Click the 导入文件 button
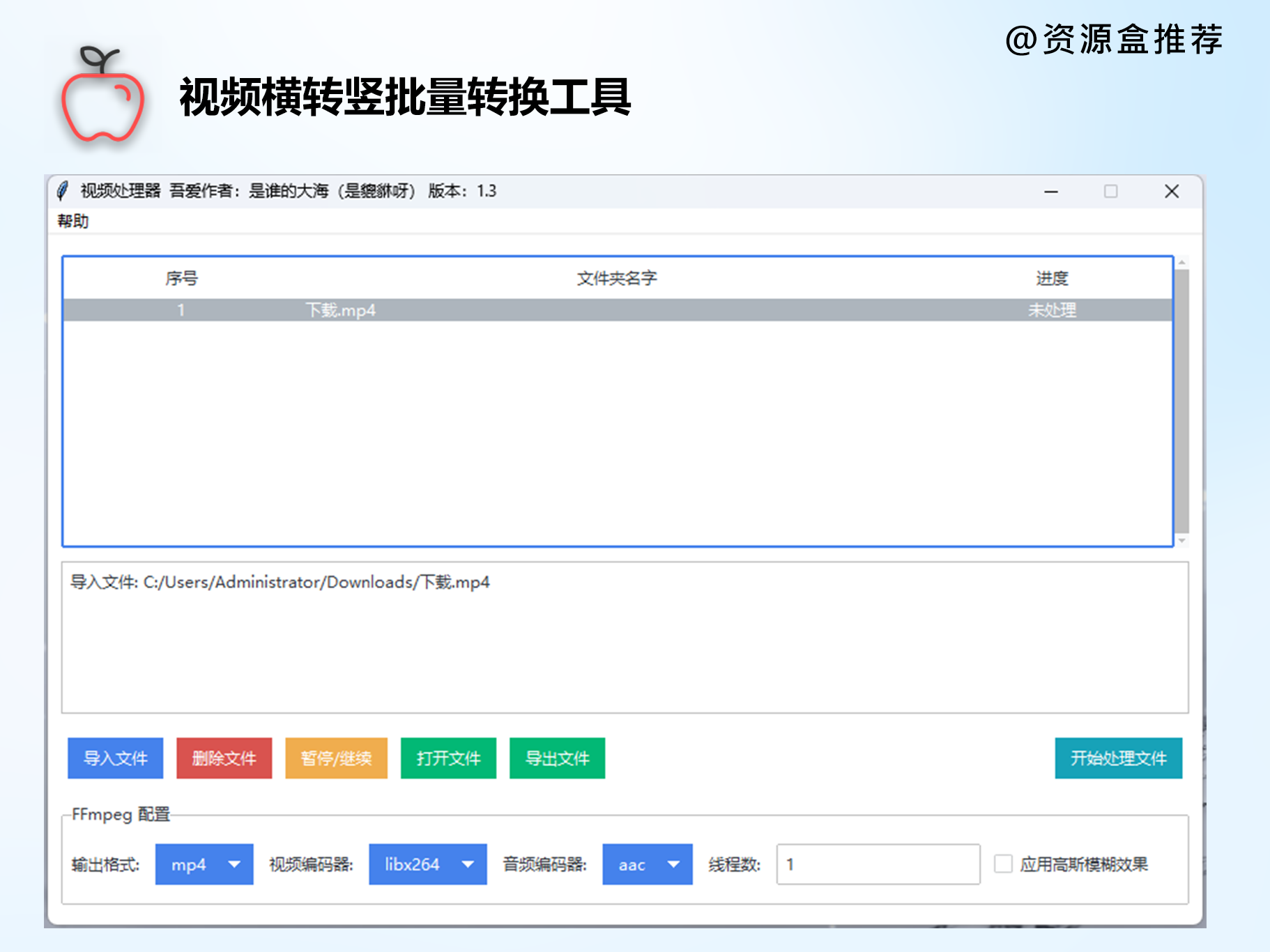 tap(116, 758)
